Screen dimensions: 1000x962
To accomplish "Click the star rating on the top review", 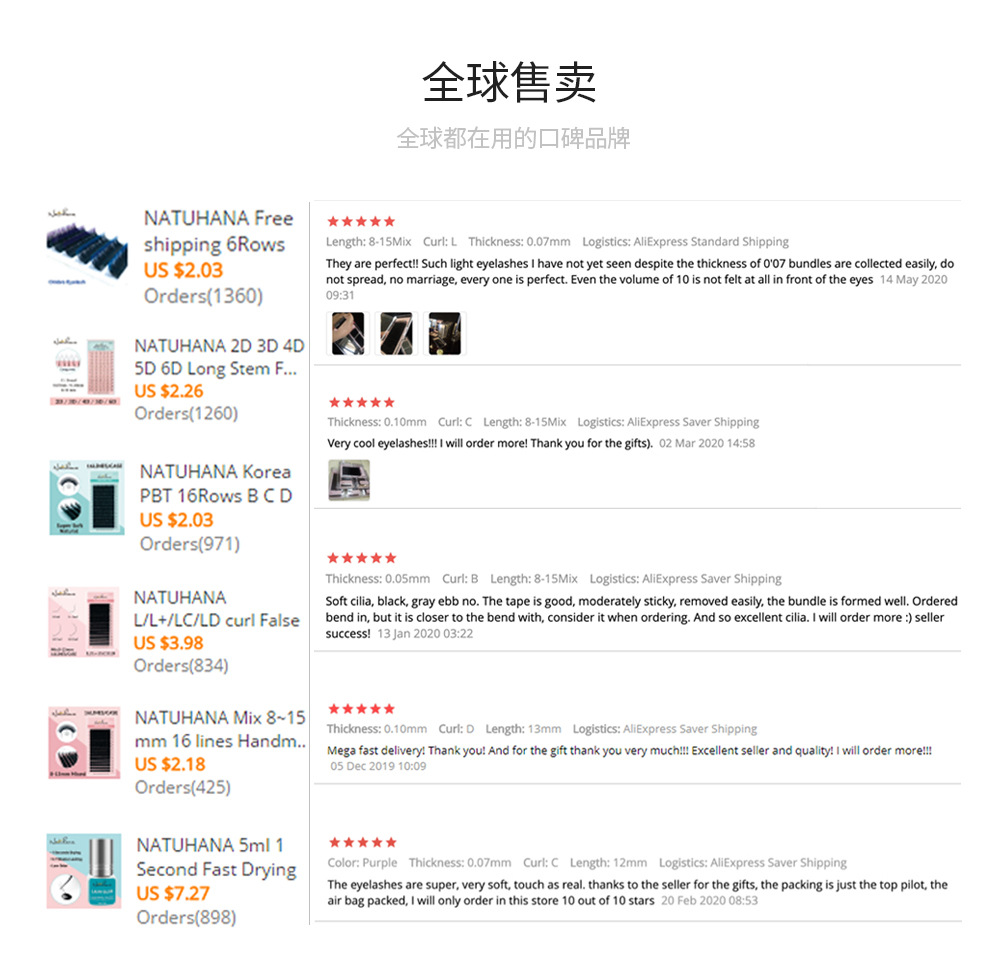I will tap(361, 221).
